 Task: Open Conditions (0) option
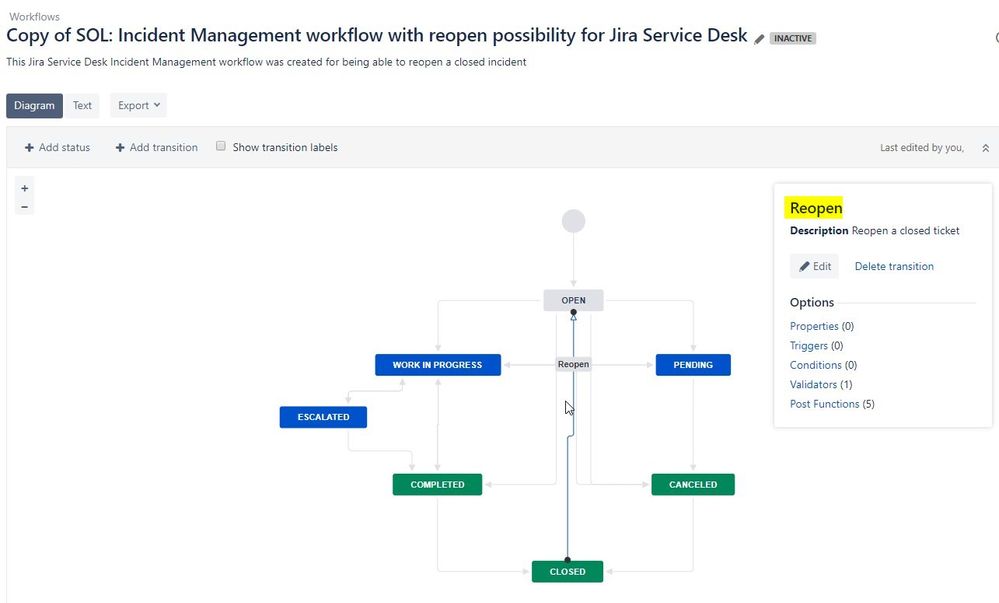(x=823, y=365)
